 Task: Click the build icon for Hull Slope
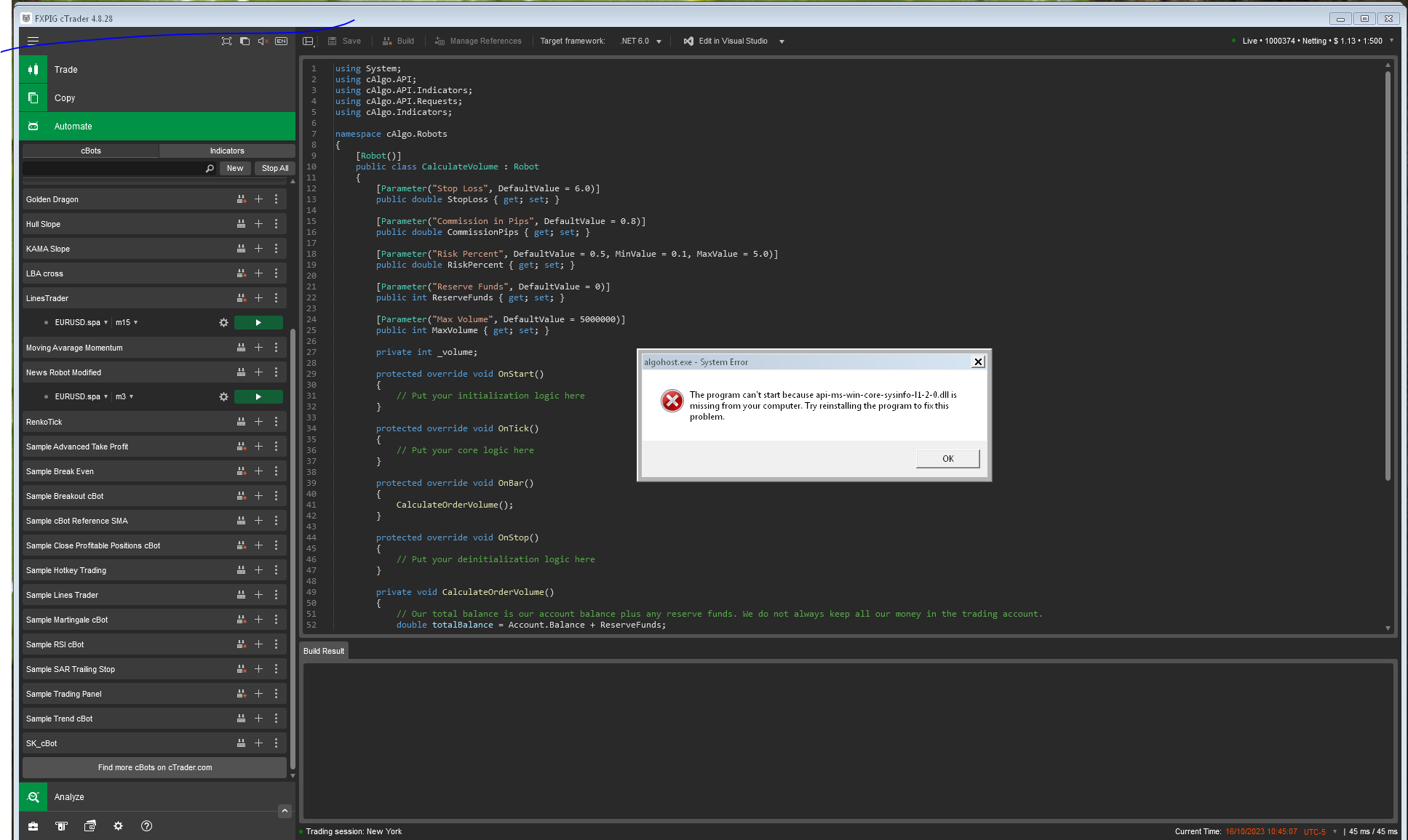pos(241,224)
